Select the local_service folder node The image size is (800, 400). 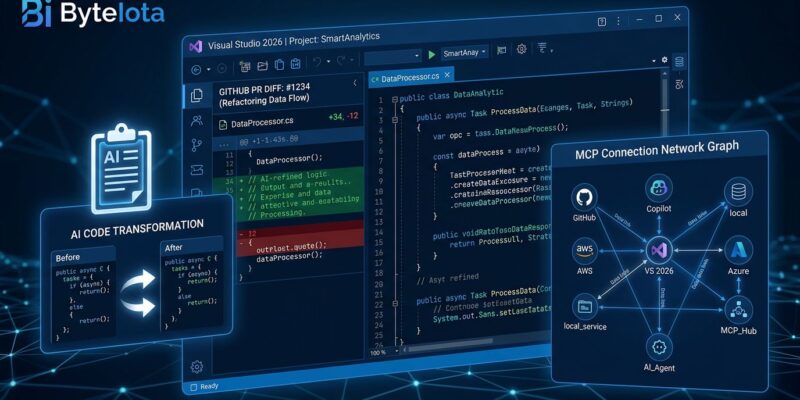tap(585, 307)
